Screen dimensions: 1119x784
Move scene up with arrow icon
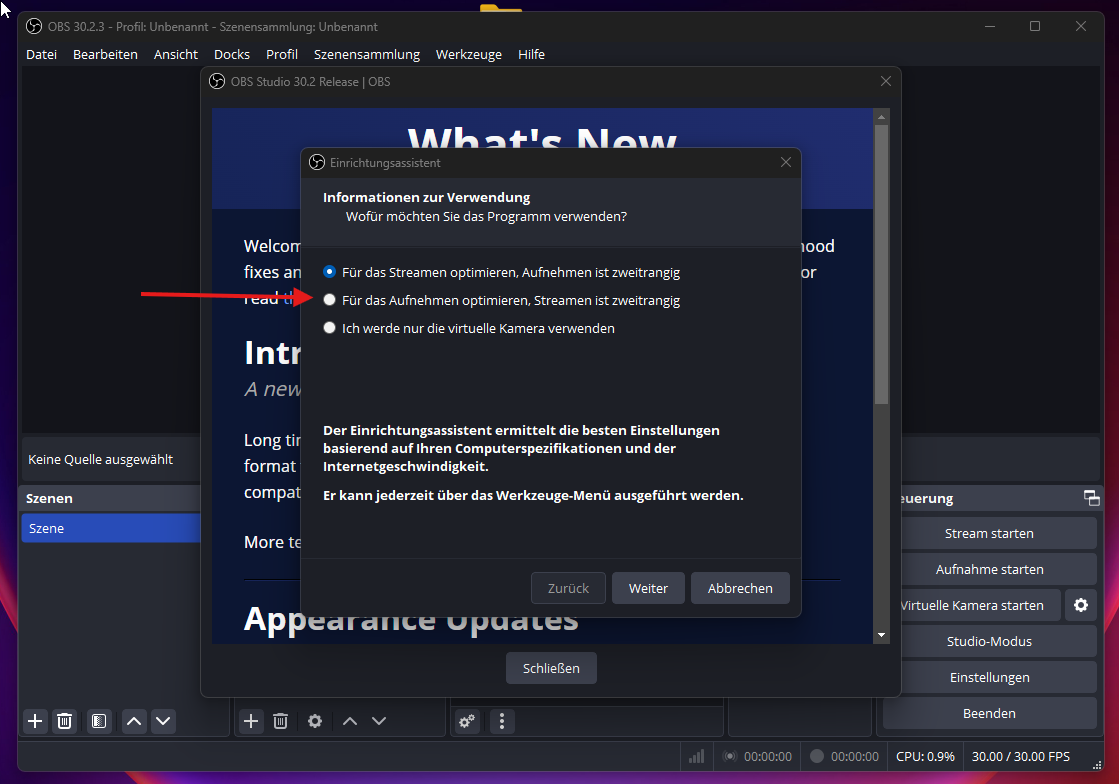[x=134, y=721]
